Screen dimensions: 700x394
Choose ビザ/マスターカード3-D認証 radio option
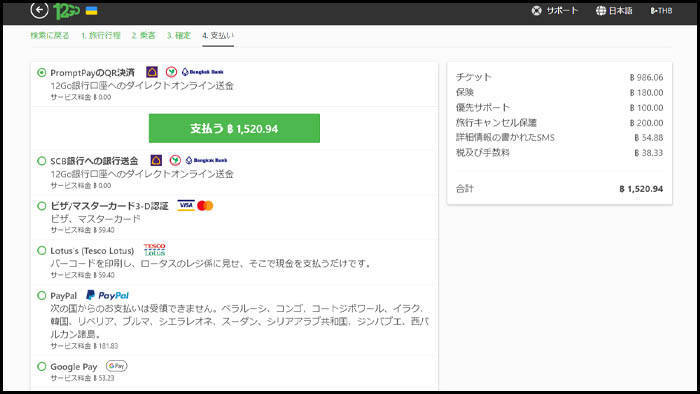click(x=42, y=206)
